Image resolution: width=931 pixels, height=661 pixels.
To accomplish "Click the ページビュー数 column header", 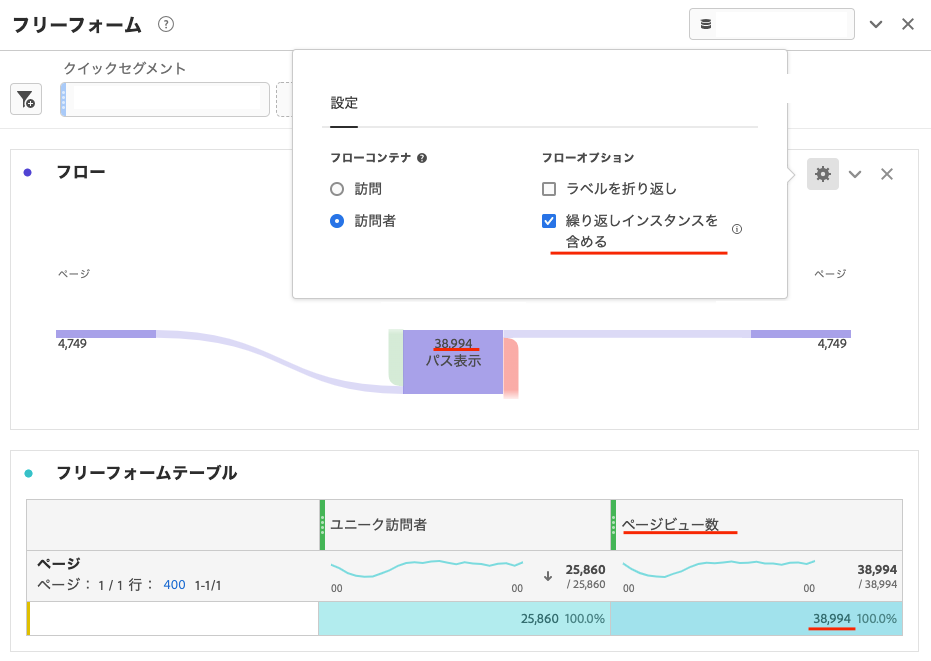I will point(670,525).
